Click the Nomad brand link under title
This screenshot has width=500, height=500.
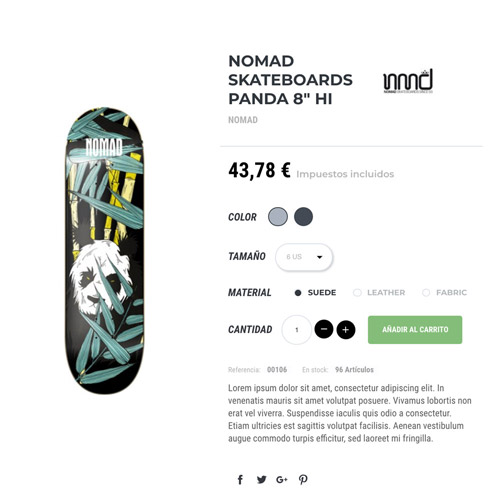coord(243,120)
